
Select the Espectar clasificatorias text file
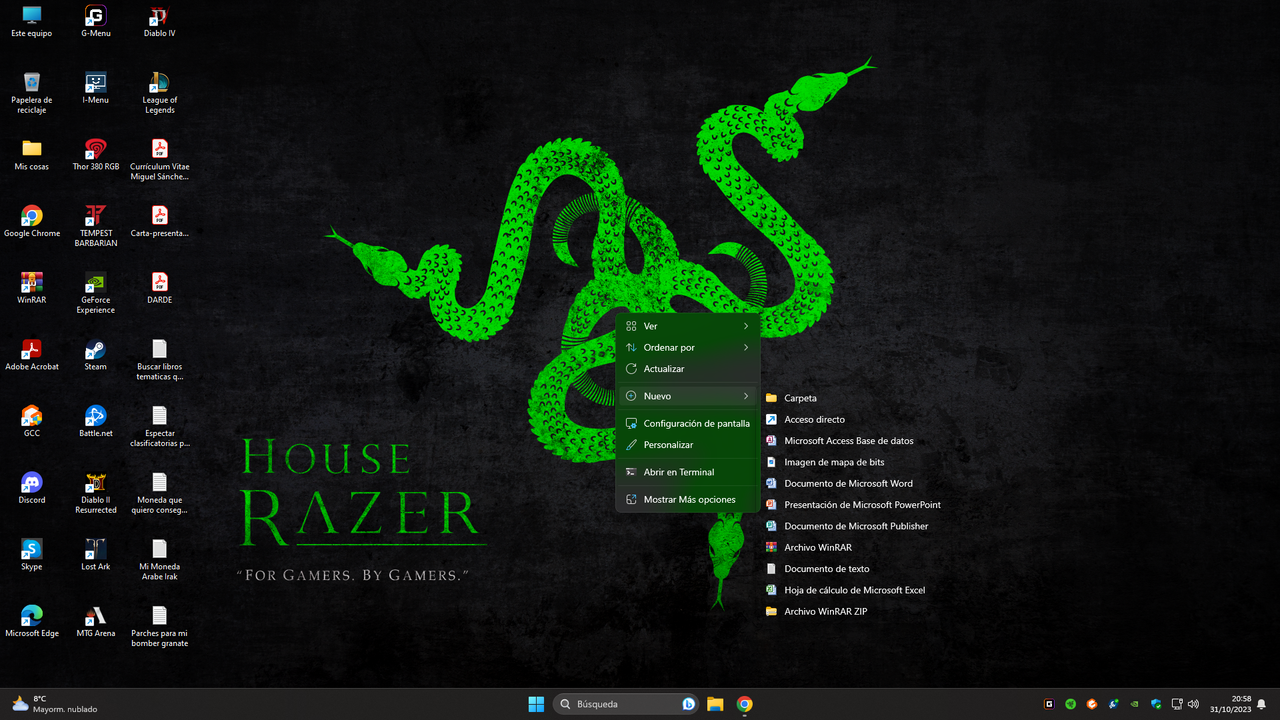[x=159, y=426]
